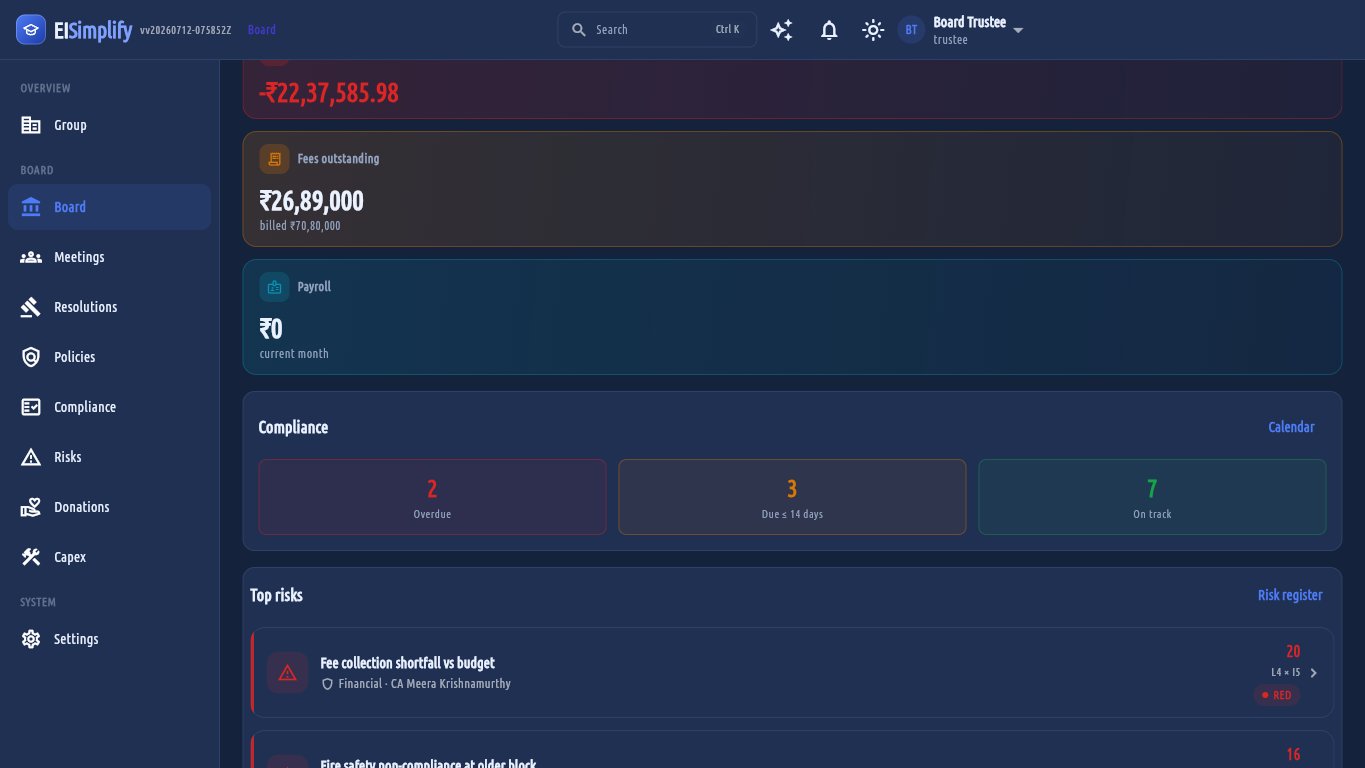Image resolution: width=1365 pixels, height=768 pixels.
Task: Click the search magnifier icon
Action: point(578,30)
